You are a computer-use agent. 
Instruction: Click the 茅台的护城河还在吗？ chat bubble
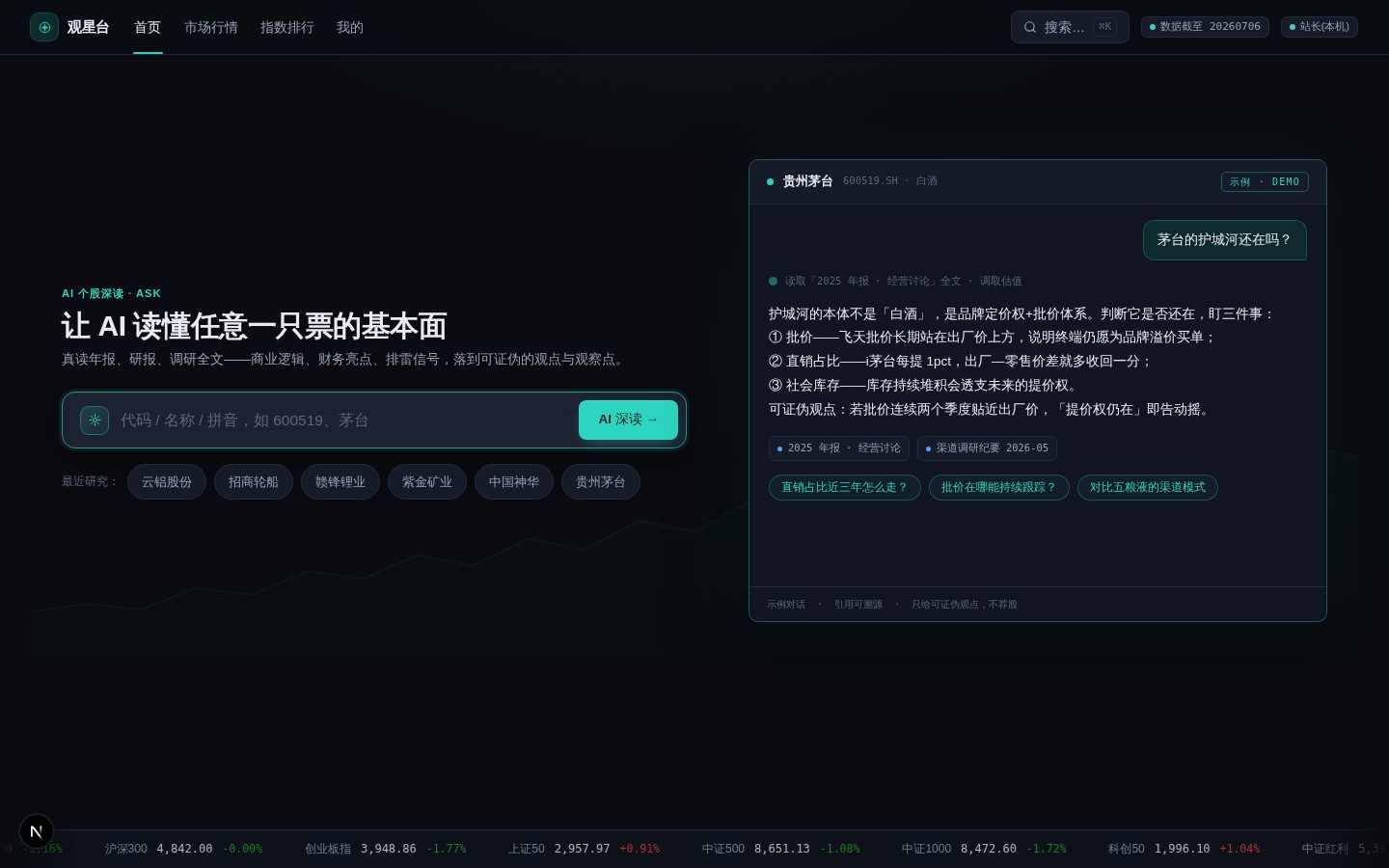pyautogui.click(x=1224, y=240)
